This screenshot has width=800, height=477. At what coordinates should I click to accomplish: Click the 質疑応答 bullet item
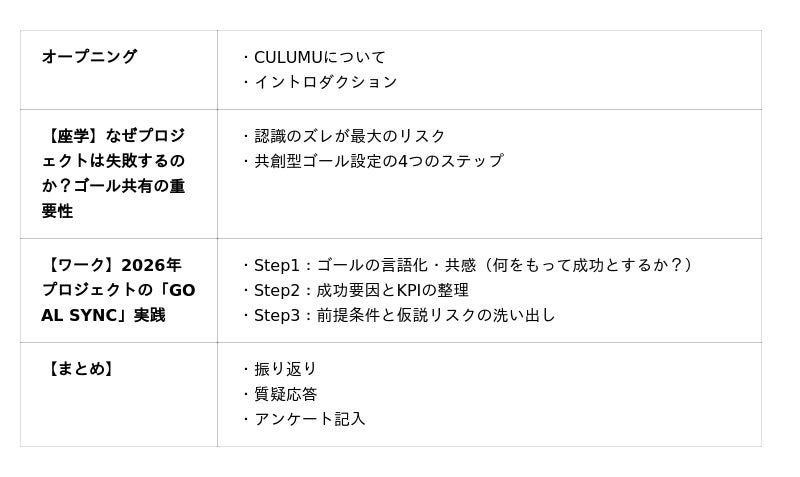pos(285,394)
